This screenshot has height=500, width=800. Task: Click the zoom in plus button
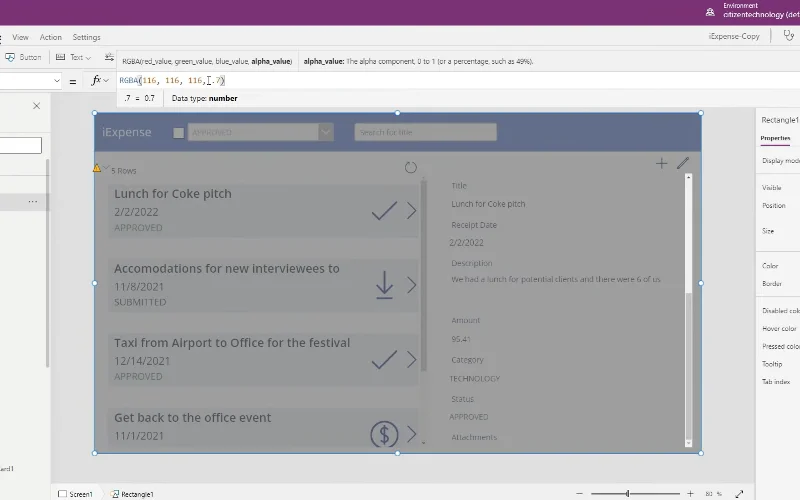(690, 493)
